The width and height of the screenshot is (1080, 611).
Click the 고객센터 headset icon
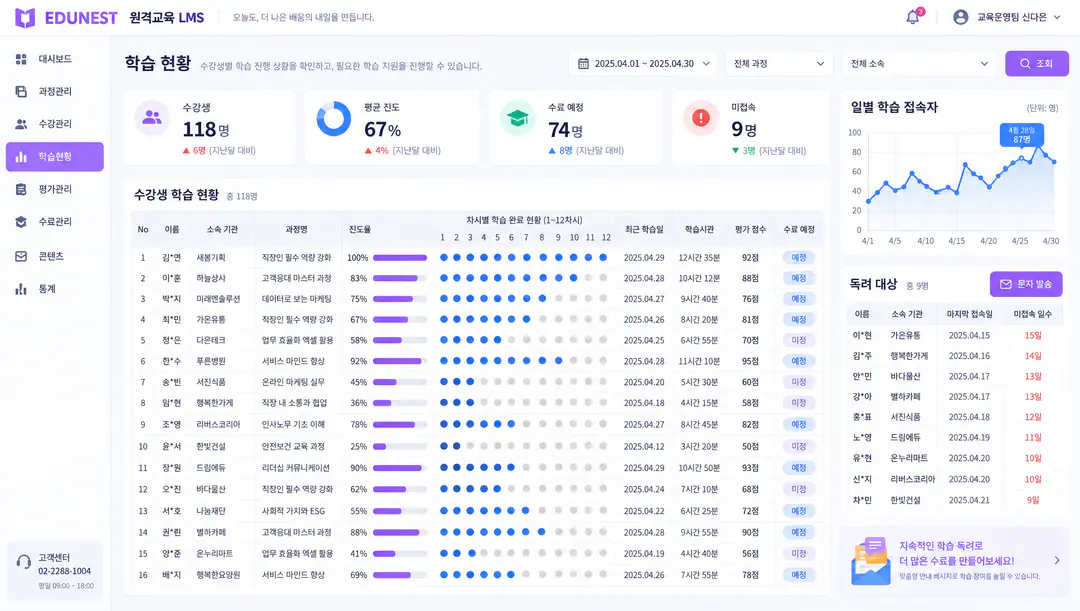coord(23,562)
